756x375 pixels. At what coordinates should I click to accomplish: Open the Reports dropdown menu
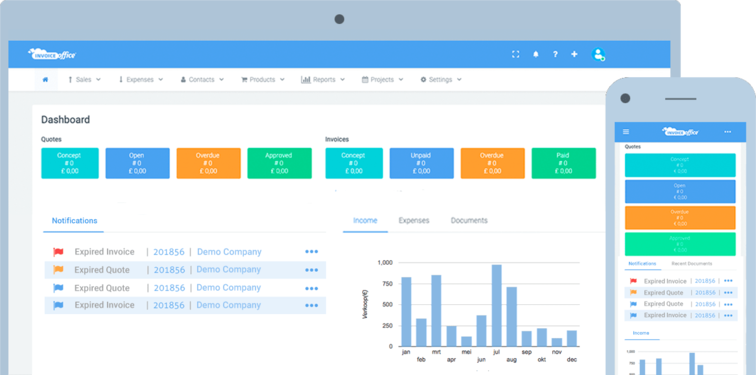pos(323,80)
